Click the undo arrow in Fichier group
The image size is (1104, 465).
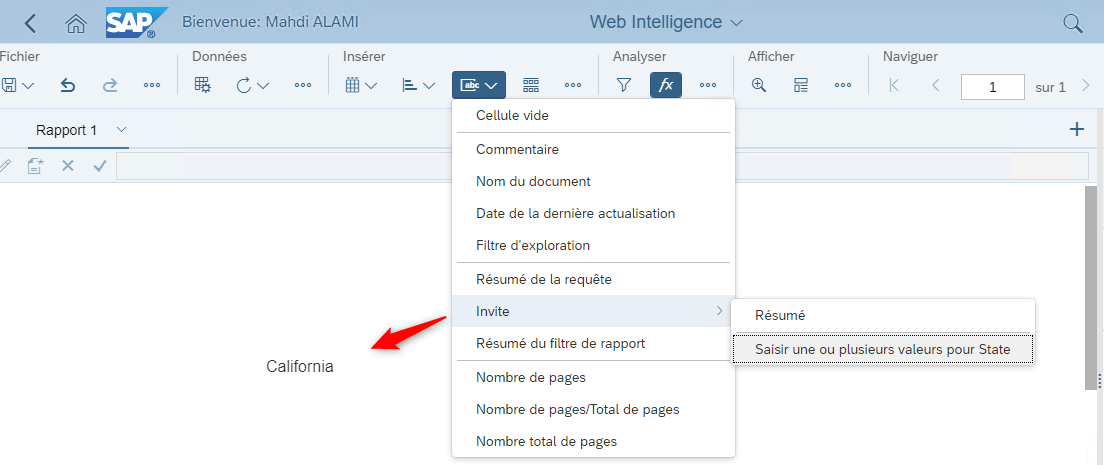tap(68, 85)
